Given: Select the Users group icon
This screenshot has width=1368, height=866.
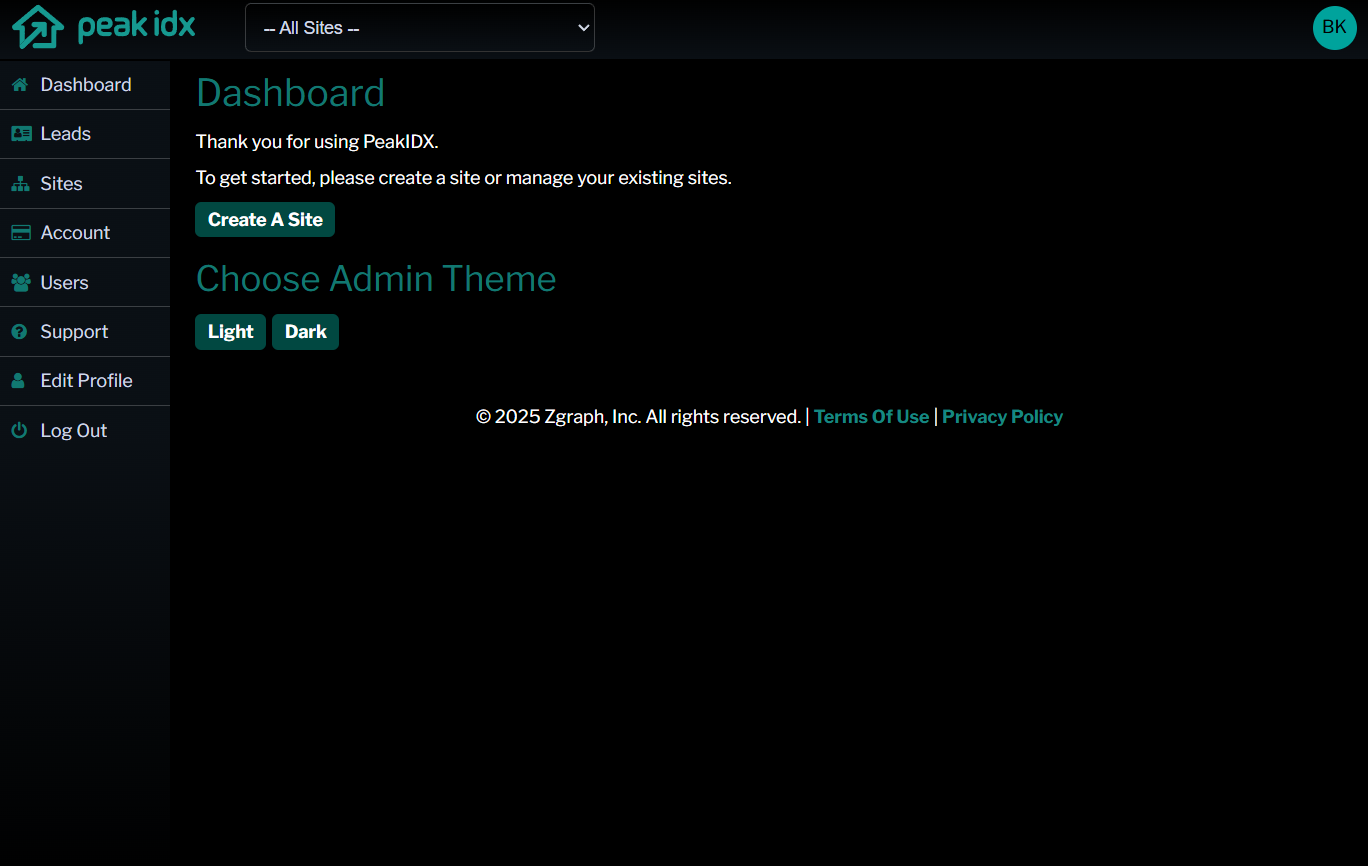Looking at the screenshot, I should 19,282.
